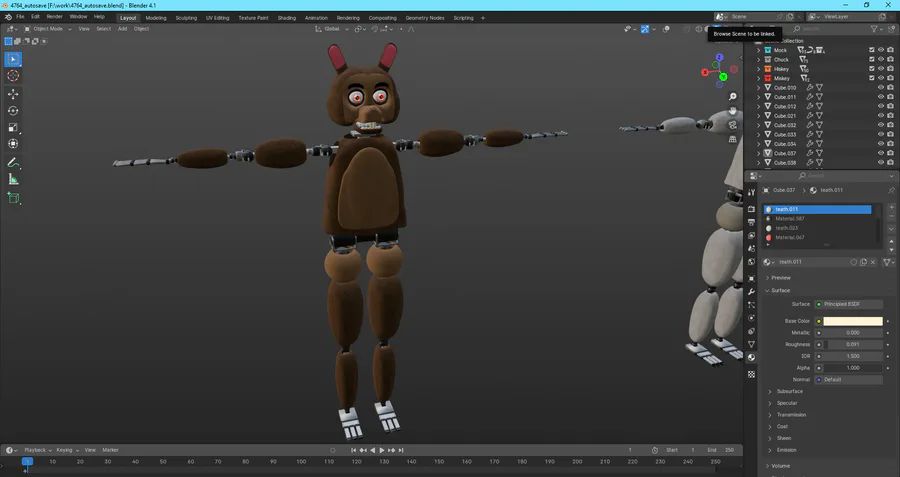Disable Cube.021 in renders camera icon
The width and height of the screenshot is (900, 477).
click(890, 116)
